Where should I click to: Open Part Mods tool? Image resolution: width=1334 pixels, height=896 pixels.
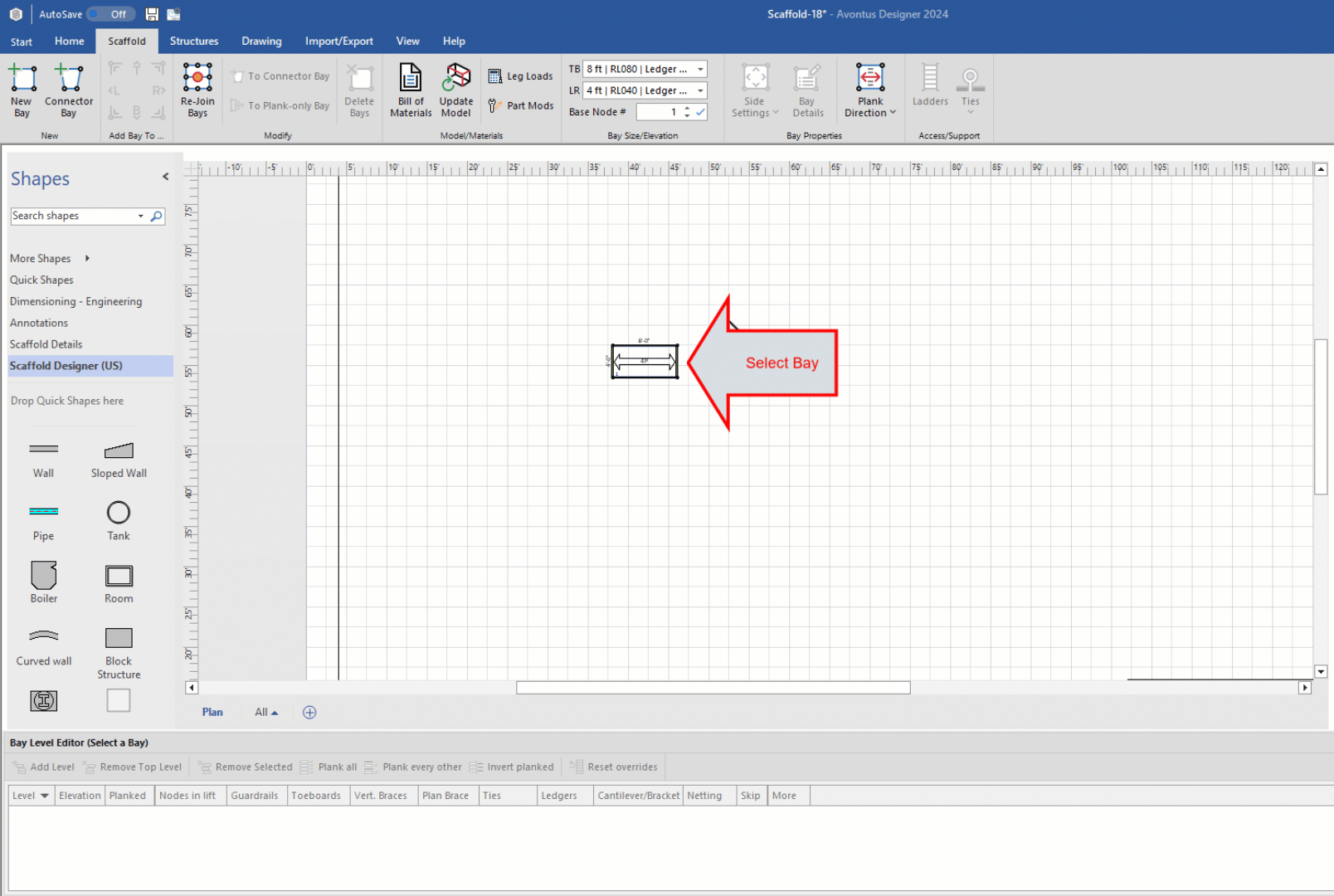tap(520, 105)
